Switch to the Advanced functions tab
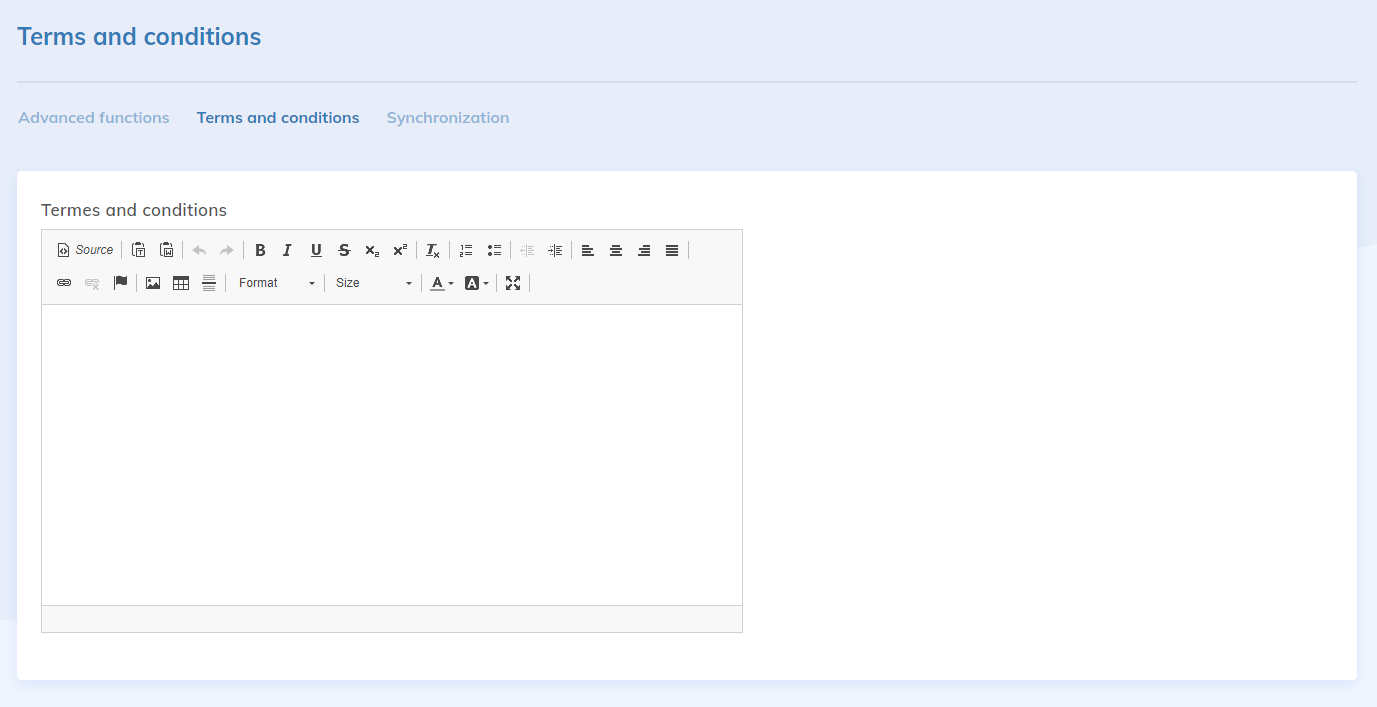Viewport: 1377px width, 707px height. tap(94, 118)
